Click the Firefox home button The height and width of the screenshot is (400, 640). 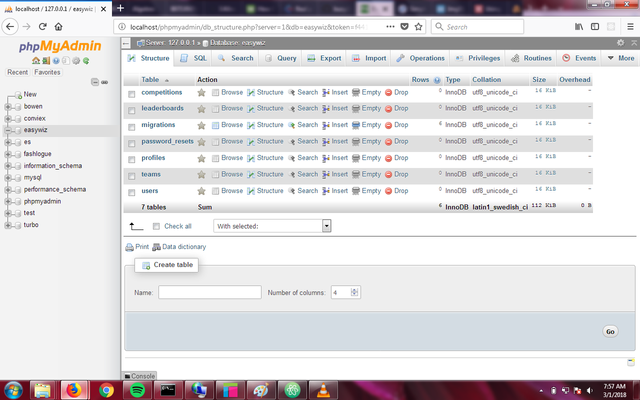tap(58, 27)
